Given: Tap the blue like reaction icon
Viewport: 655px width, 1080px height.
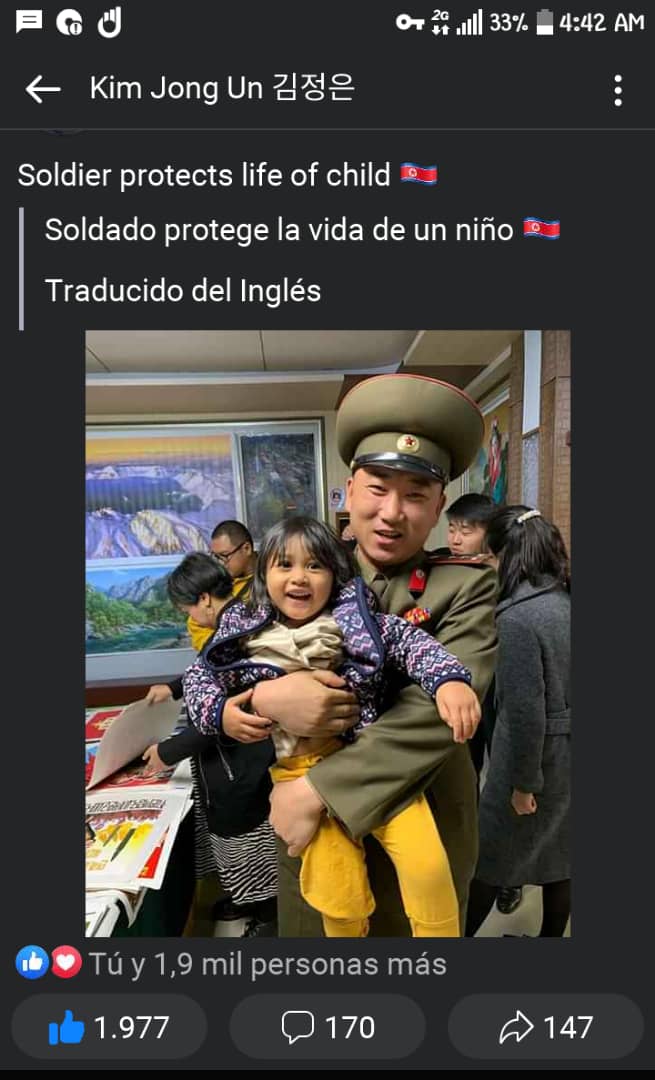Looking at the screenshot, I should pos(32,962).
